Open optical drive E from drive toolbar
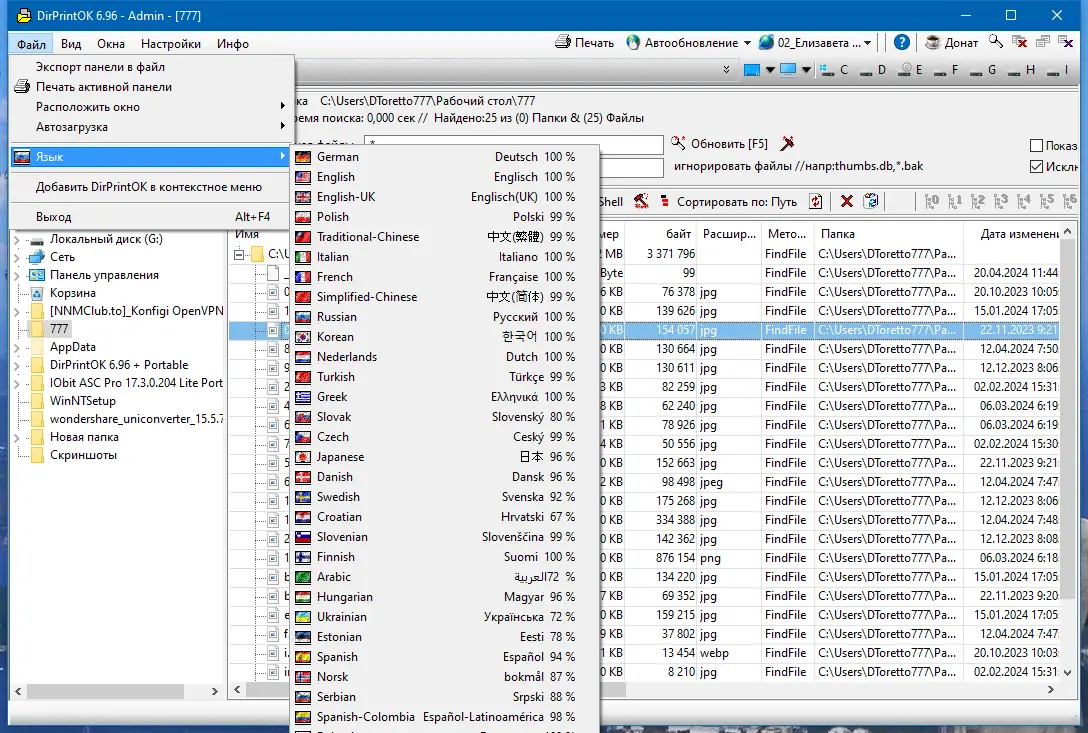Screen dimensions: 1088x733 [x=910, y=69]
